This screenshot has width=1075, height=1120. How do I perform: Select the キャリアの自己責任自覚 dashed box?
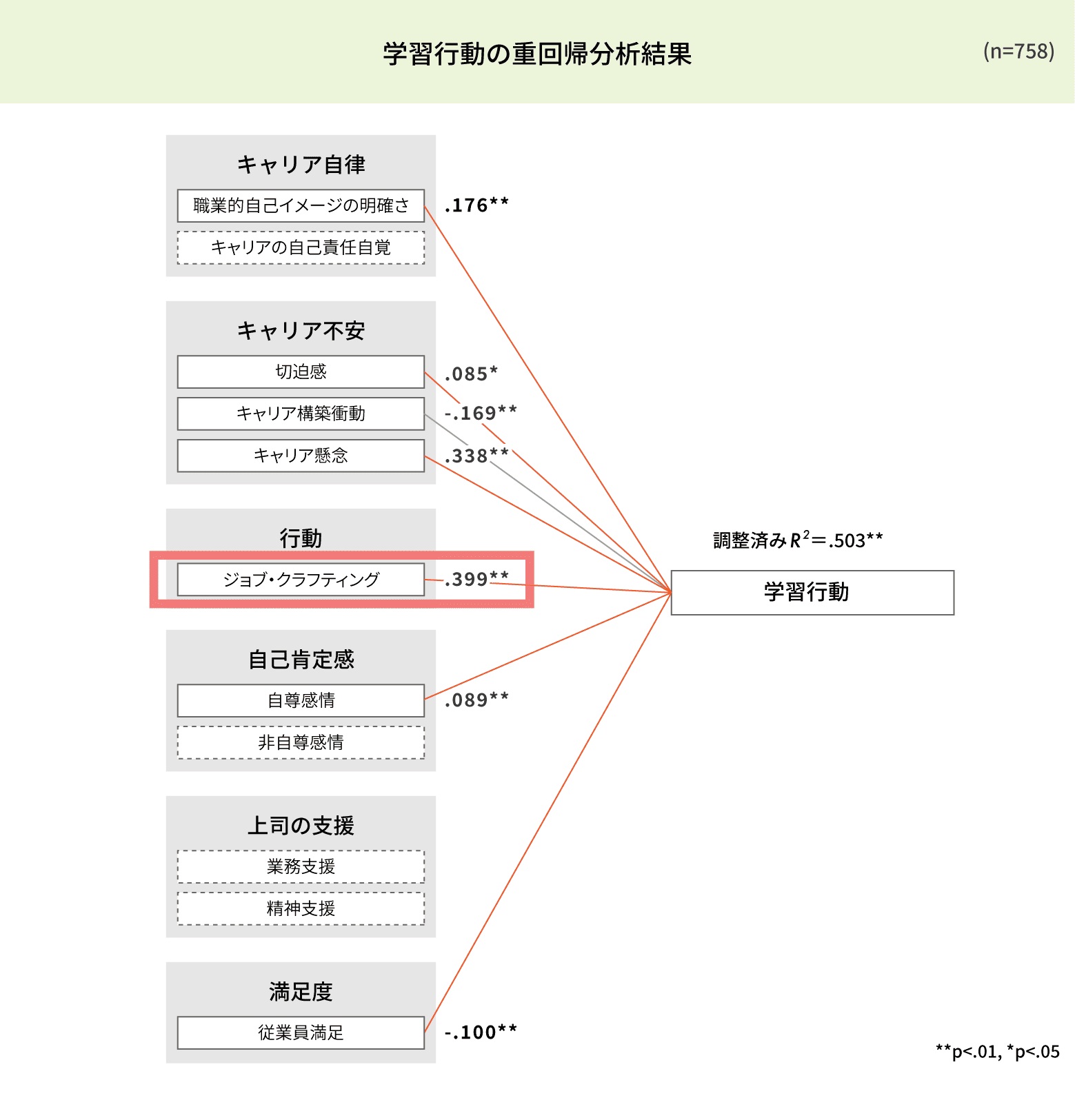[301, 247]
